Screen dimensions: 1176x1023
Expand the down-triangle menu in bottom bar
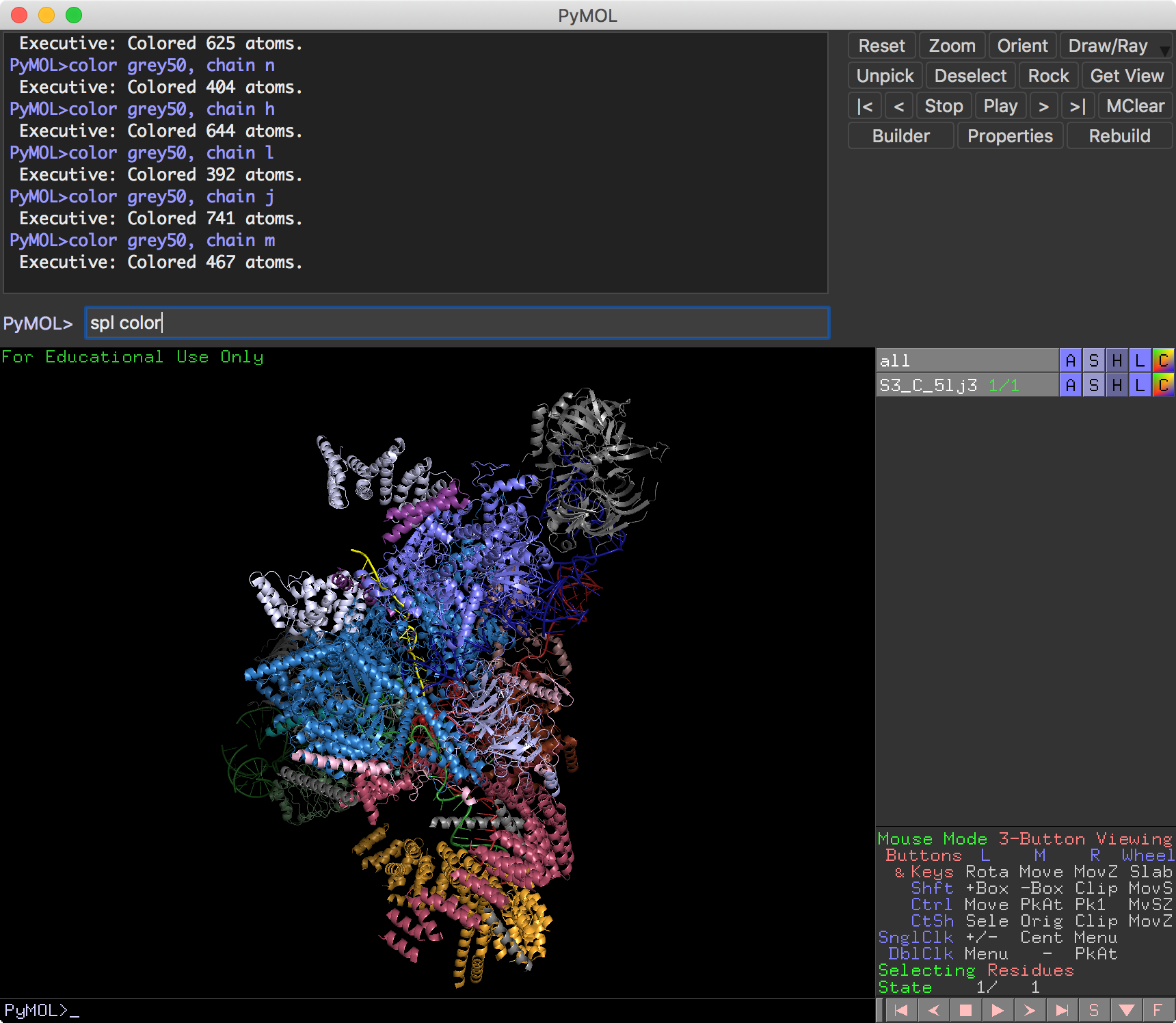pyautogui.click(x=1127, y=1010)
